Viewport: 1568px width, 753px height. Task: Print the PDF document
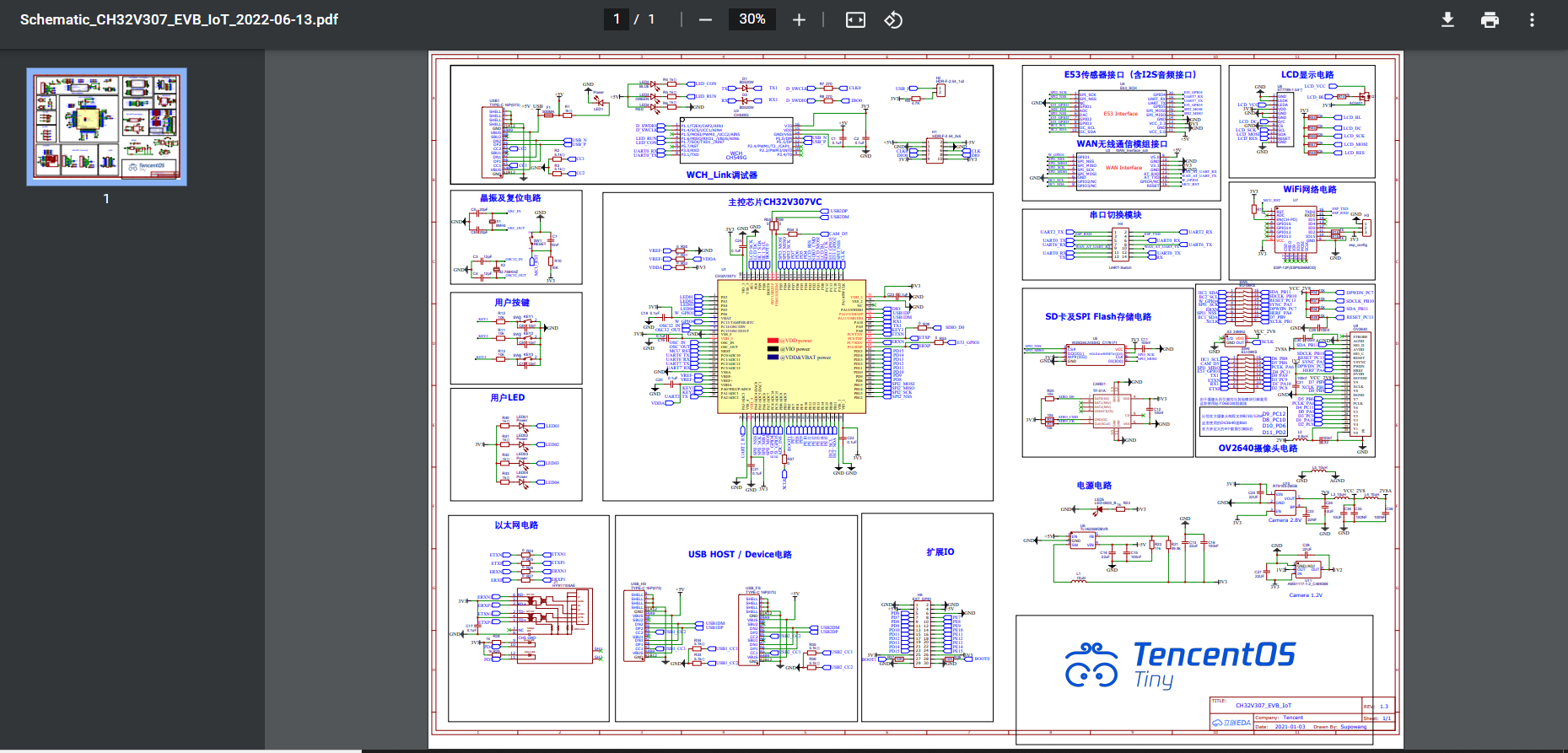click(x=1490, y=19)
